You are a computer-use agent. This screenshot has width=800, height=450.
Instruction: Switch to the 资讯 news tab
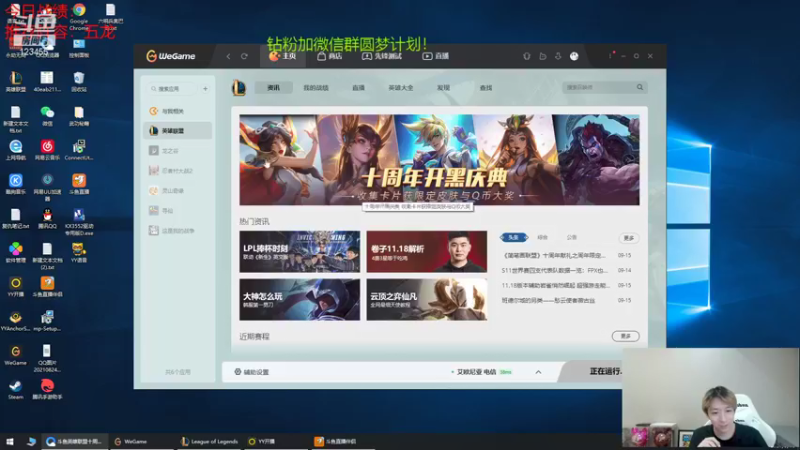[273, 88]
